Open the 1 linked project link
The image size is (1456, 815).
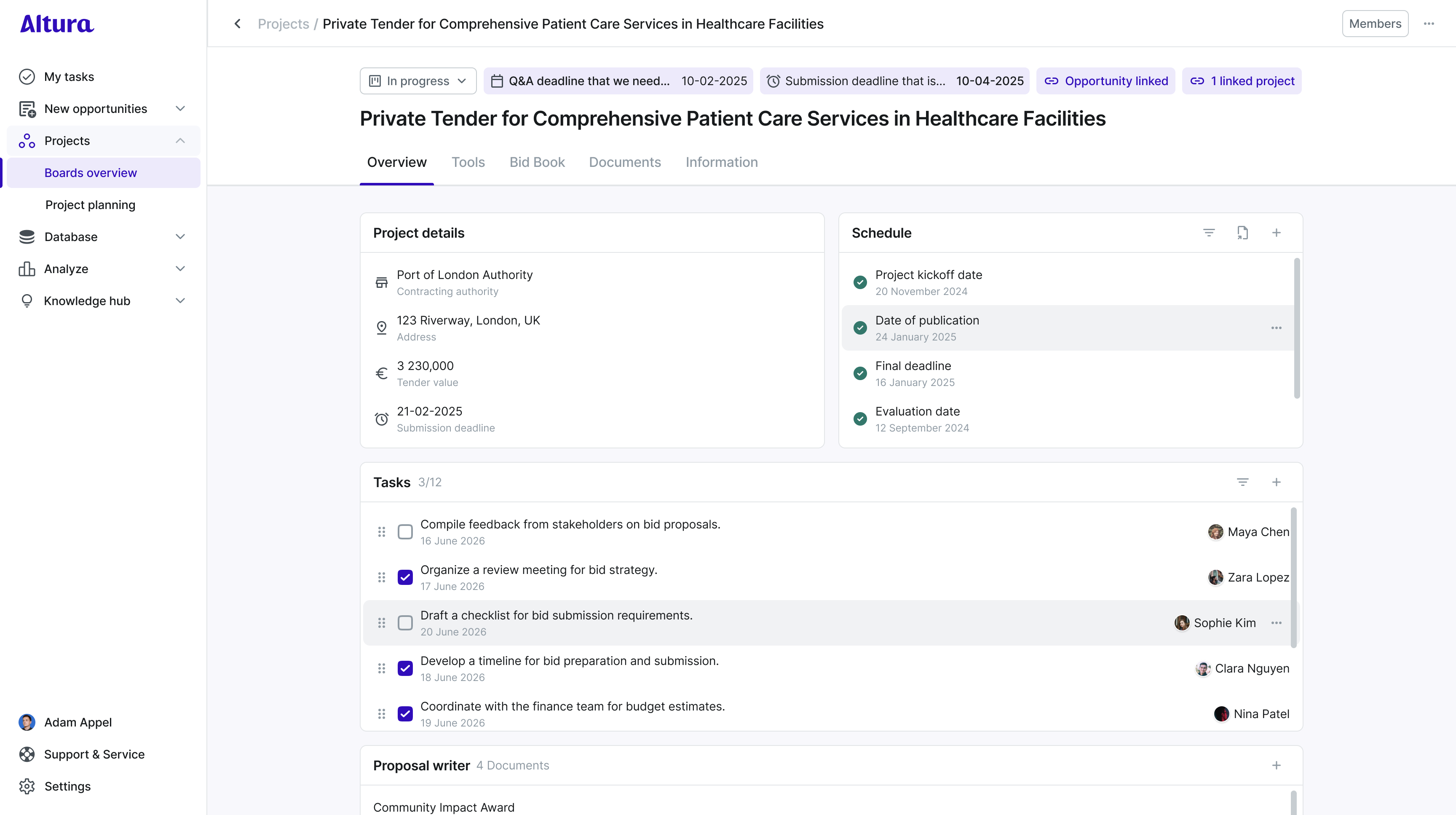pos(1242,81)
